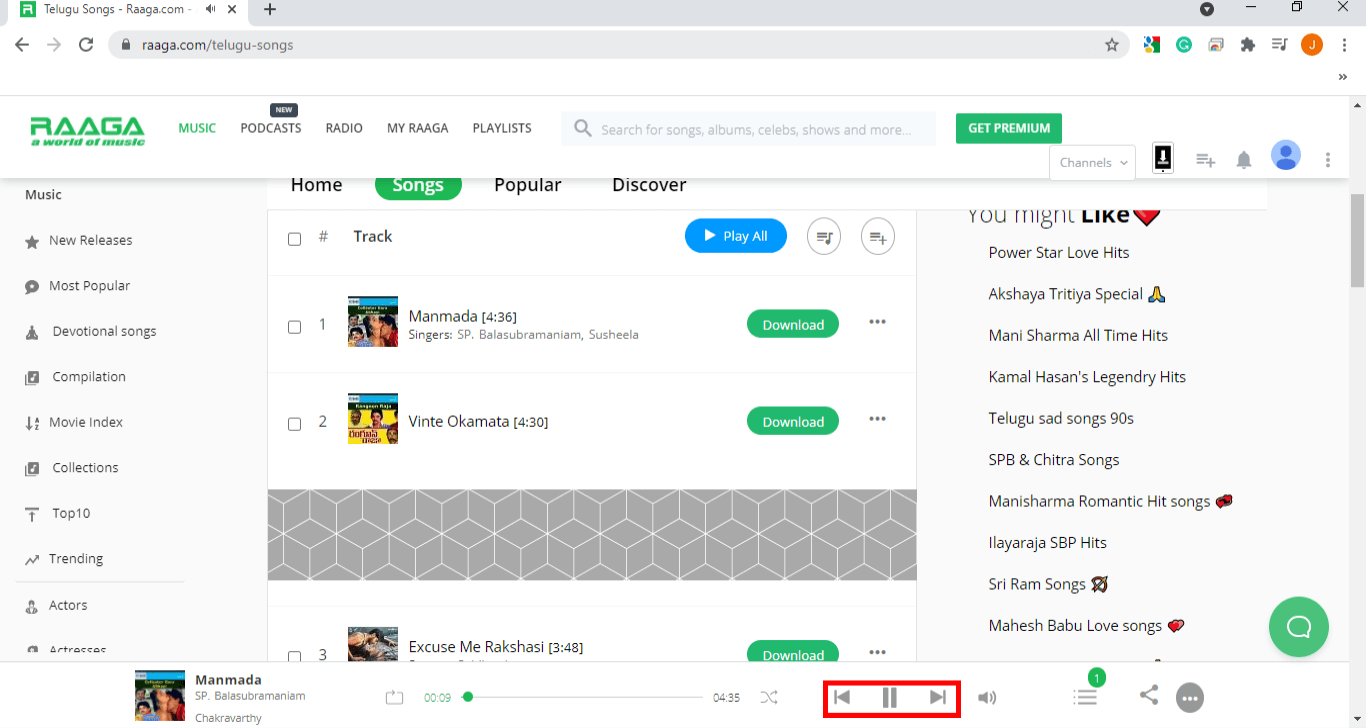Share the current song via share icon
The height and width of the screenshot is (728, 1366).
(x=1149, y=695)
